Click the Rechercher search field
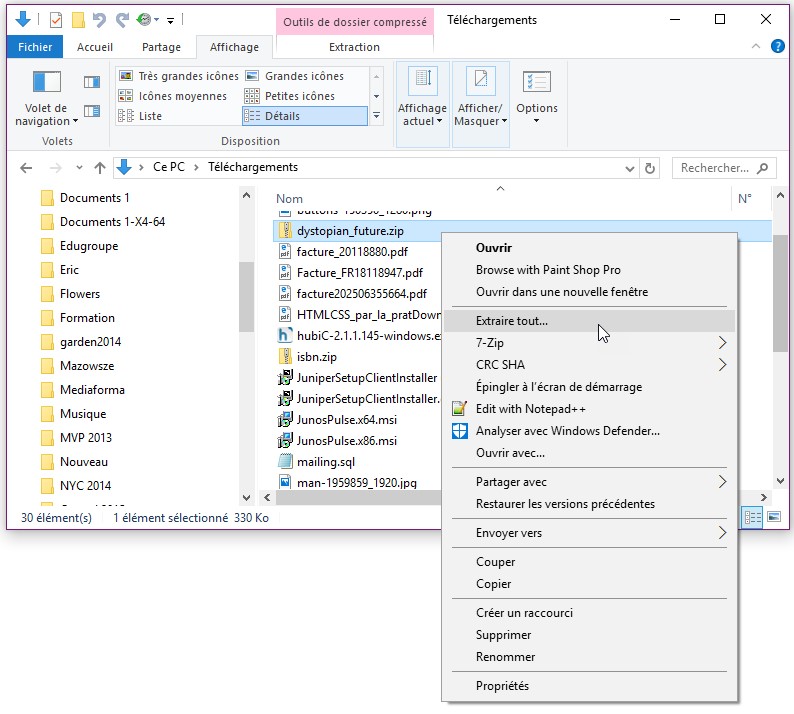 click(x=715, y=168)
